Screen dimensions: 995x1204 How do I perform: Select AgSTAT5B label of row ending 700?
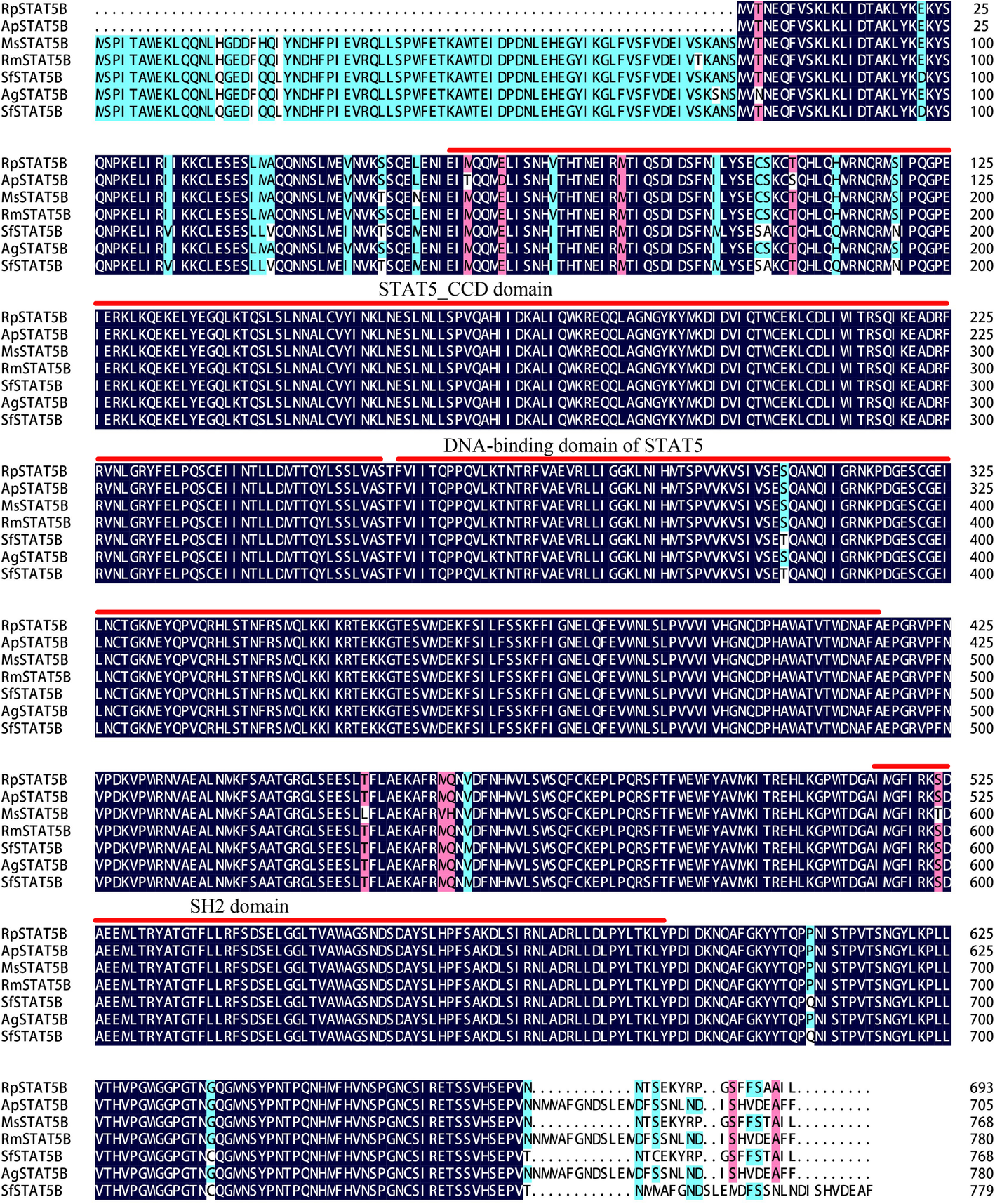pos(34,1019)
